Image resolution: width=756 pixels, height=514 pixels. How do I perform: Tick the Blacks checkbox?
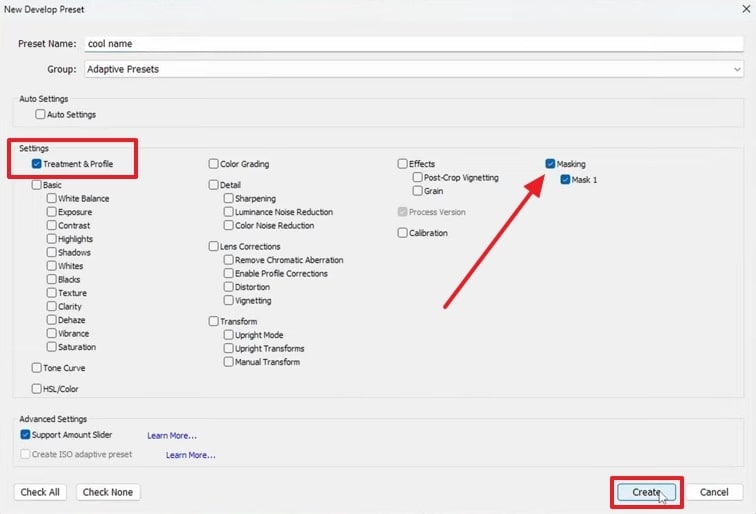tap(52, 279)
